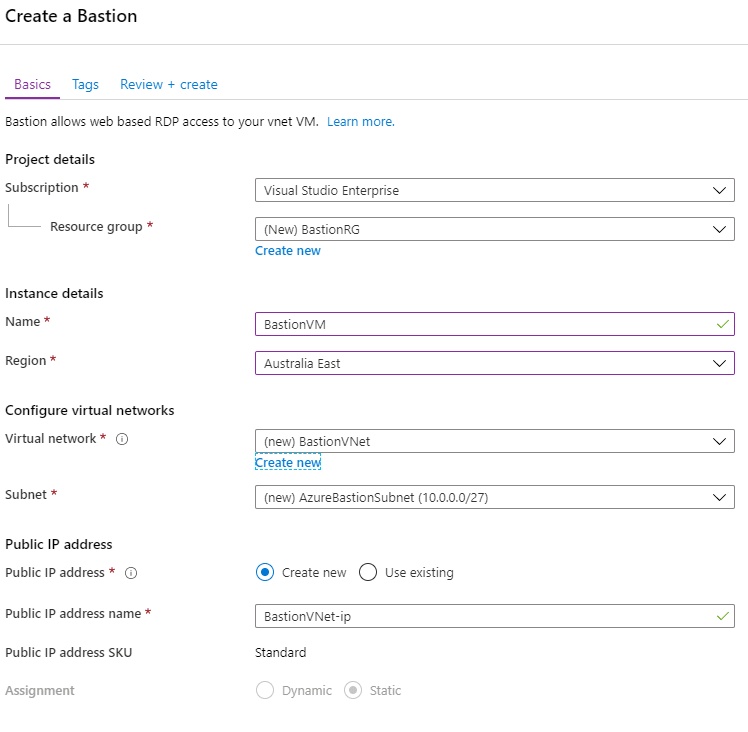Viewport: 748px width, 732px height.
Task: Open the Virtual network dropdown showing BastionVNet
Action: tap(495, 441)
